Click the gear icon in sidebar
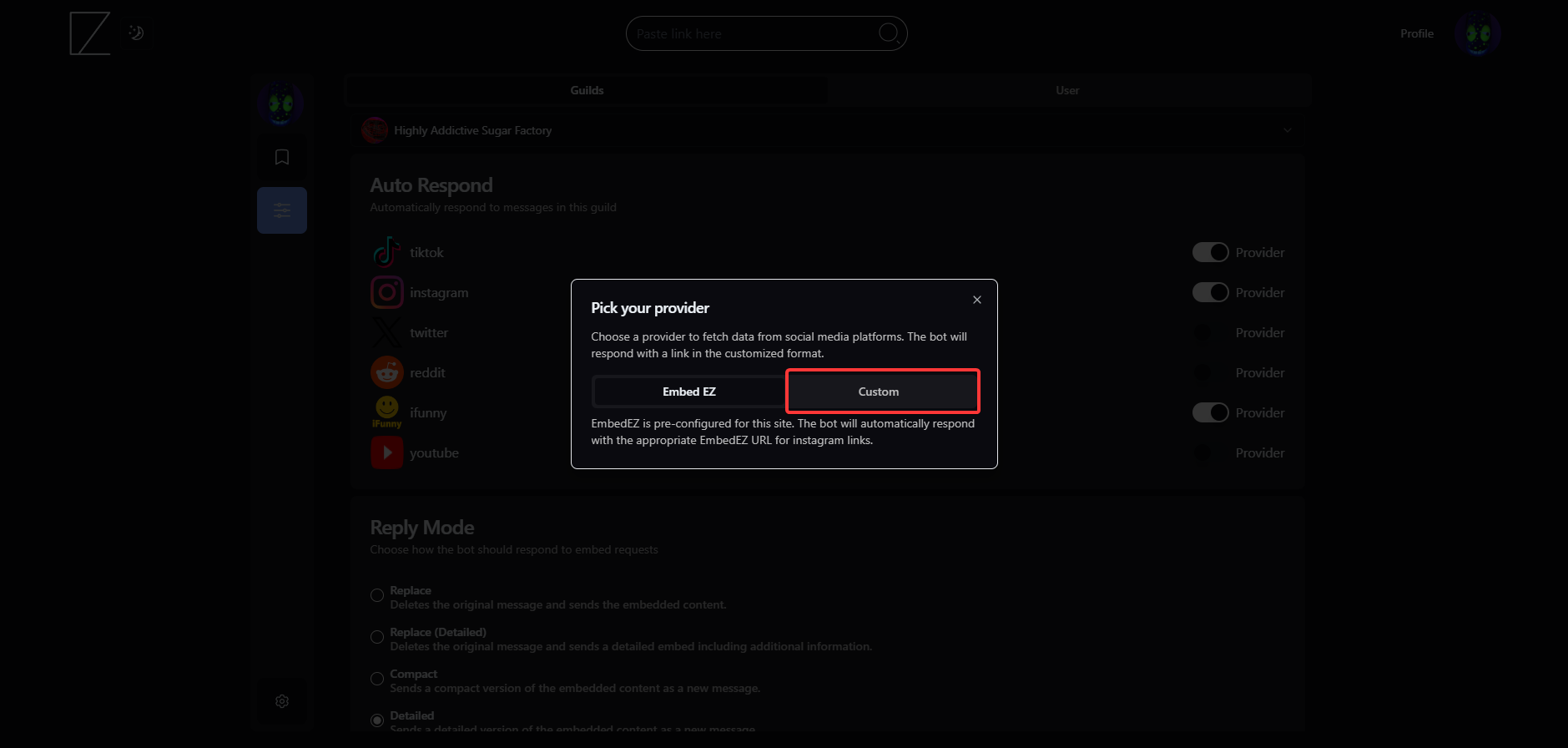The image size is (1568, 748). (x=282, y=701)
